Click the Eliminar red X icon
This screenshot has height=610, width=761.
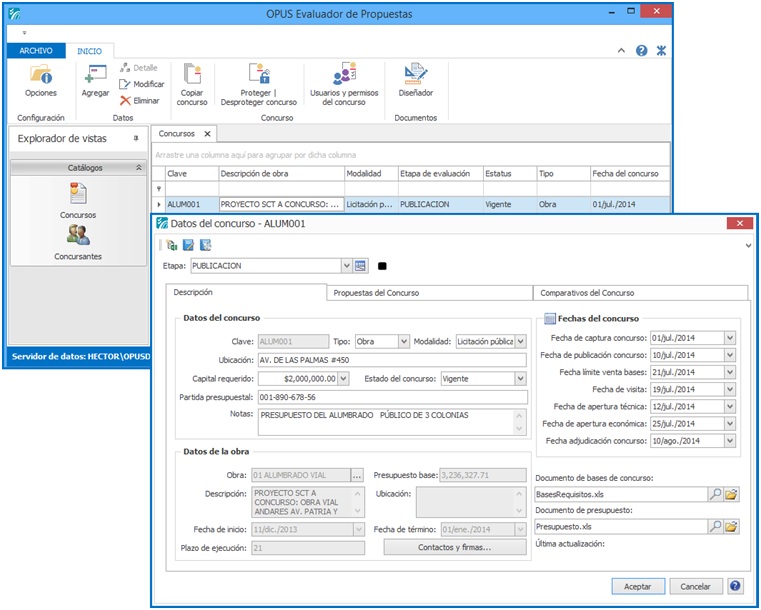[x=125, y=101]
